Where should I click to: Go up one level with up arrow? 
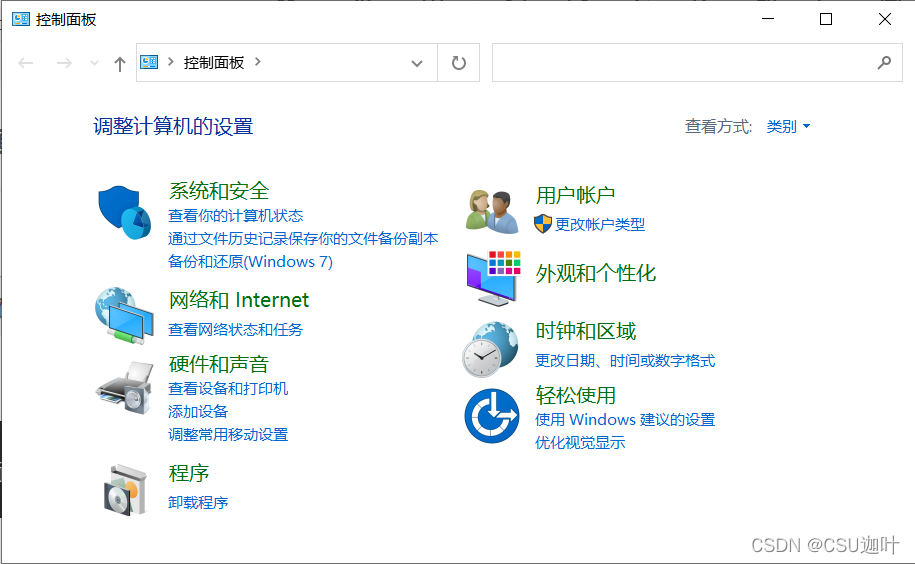(120, 64)
